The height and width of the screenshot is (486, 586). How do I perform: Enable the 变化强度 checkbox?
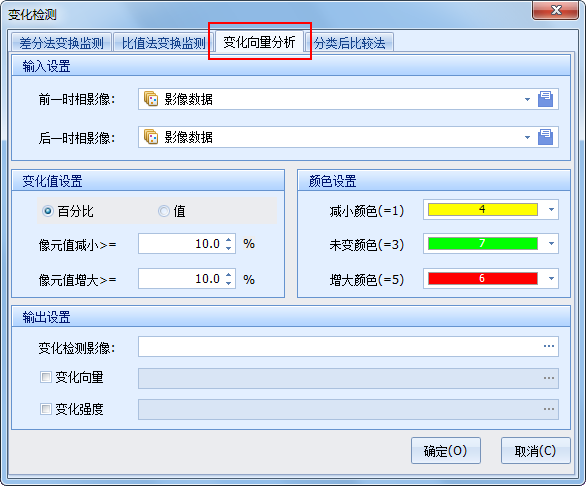point(46,409)
